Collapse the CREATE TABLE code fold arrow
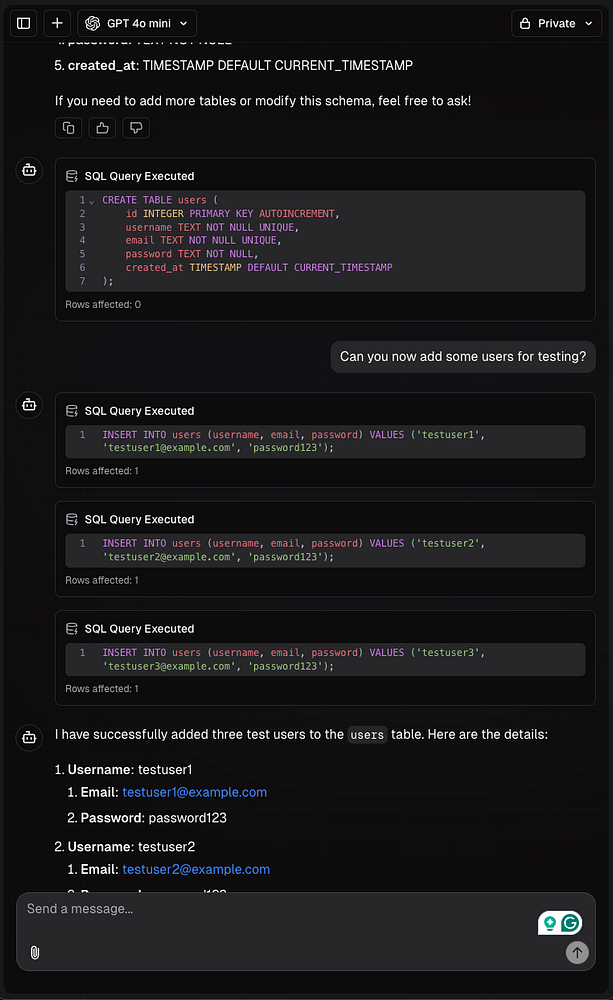Image resolution: width=613 pixels, height=1000 pixels. [x=90, y=201]
